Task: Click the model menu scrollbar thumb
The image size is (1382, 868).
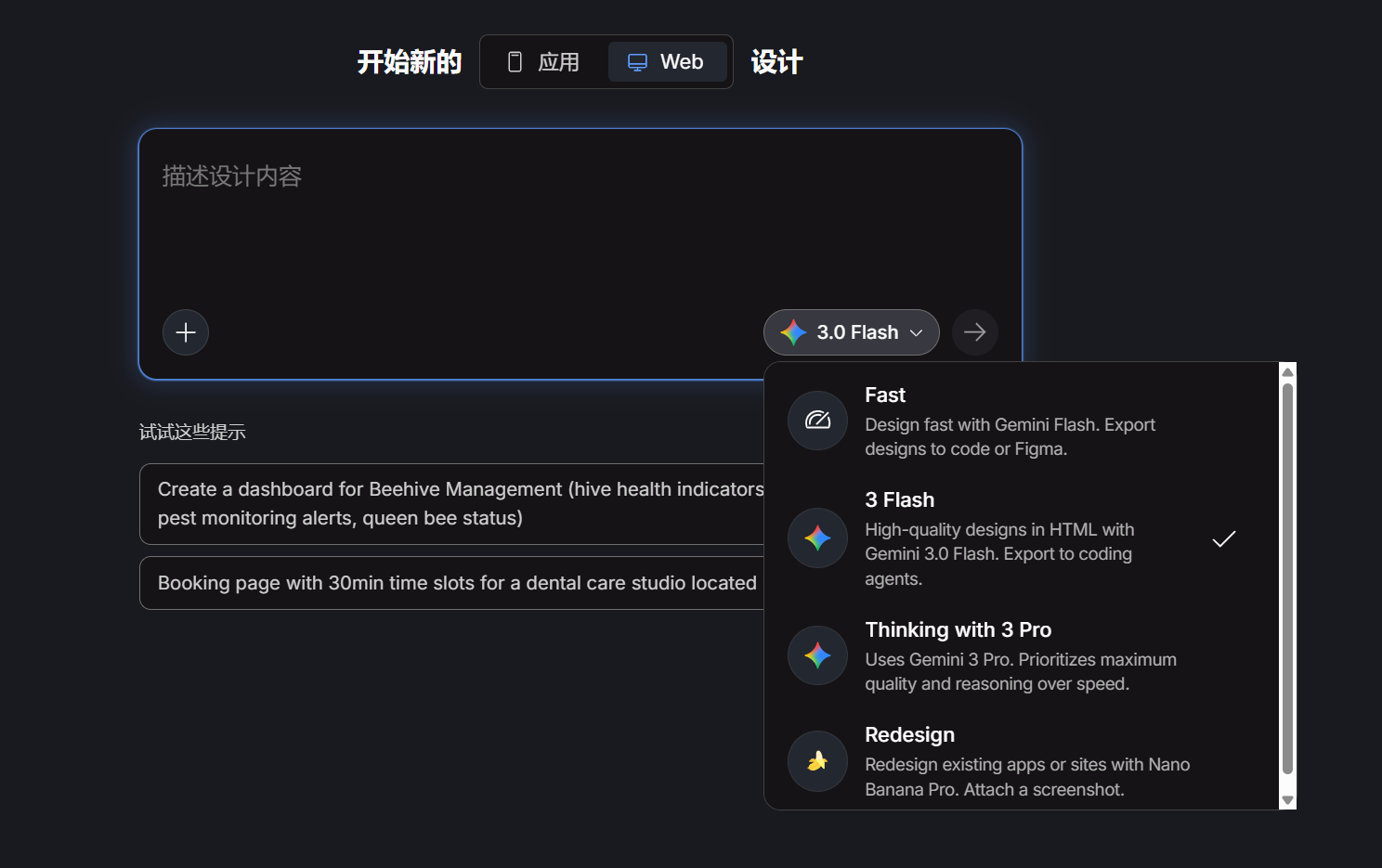Action: (x=1287, y=578)
